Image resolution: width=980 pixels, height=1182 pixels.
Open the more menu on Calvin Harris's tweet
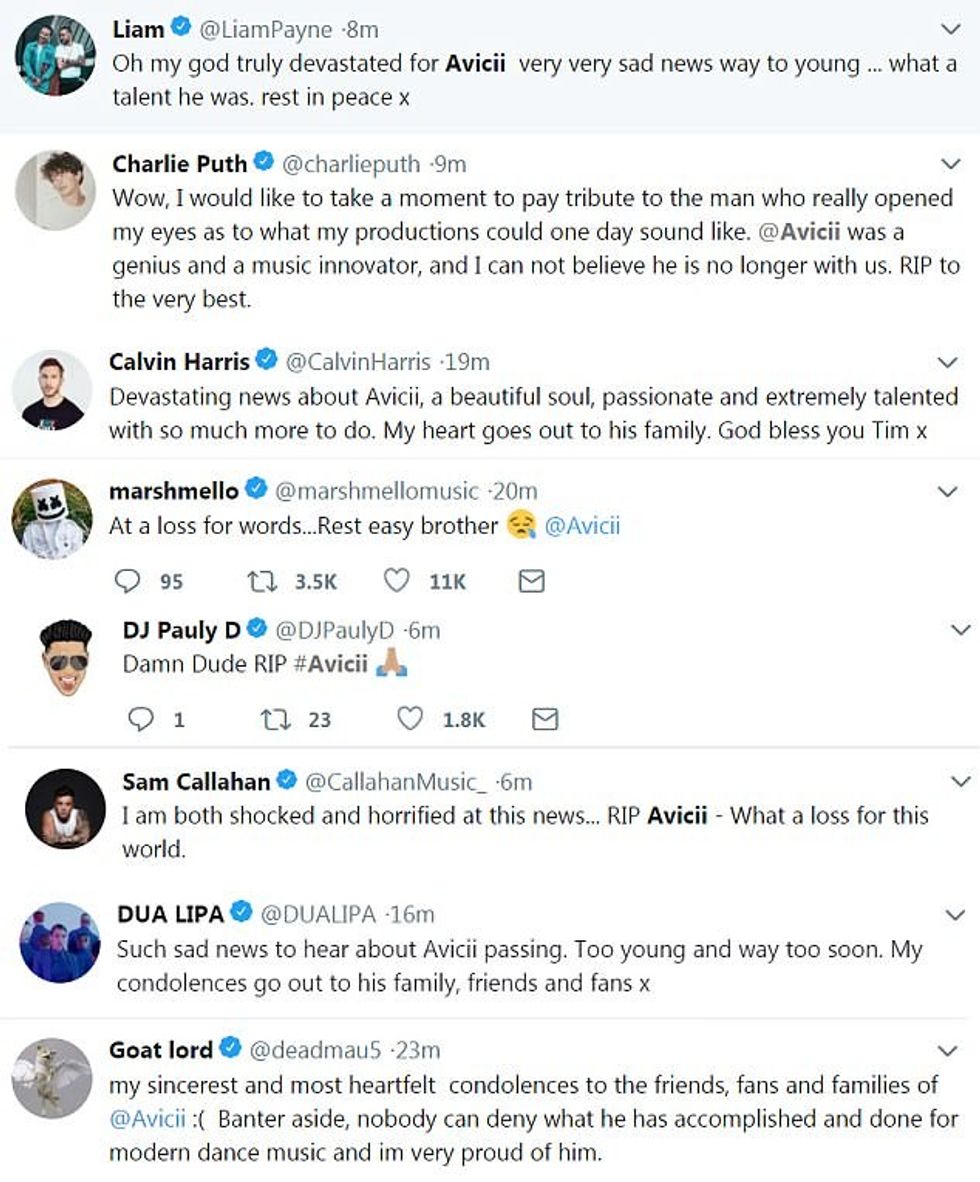pyautogui.click(x=948, y=361)
